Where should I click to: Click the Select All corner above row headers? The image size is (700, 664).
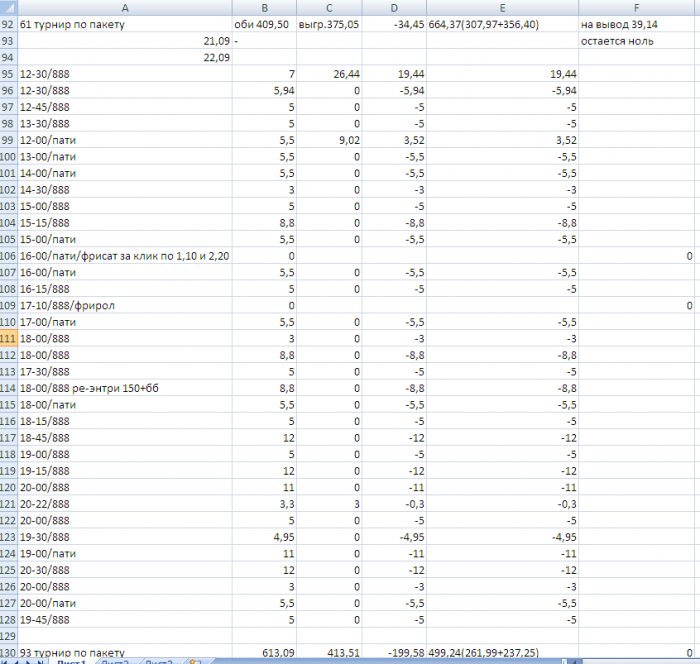click(x=8, y=8)
